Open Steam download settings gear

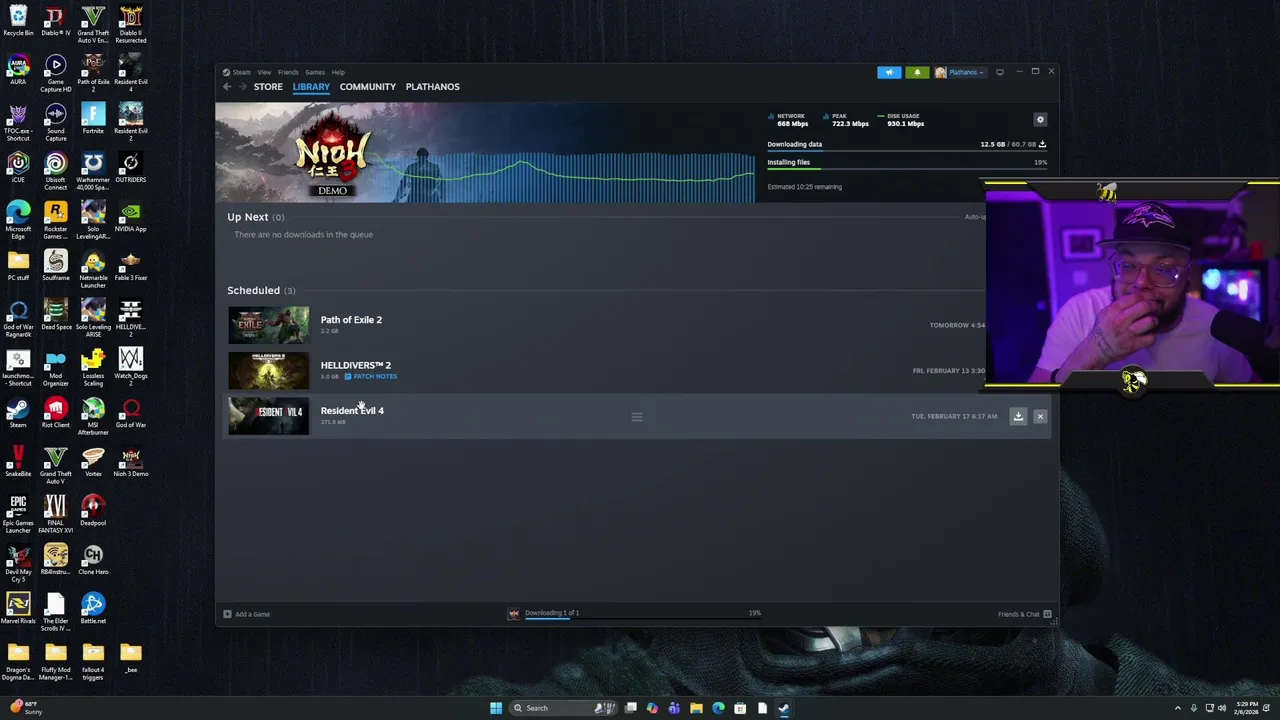tap(1040, 119)
